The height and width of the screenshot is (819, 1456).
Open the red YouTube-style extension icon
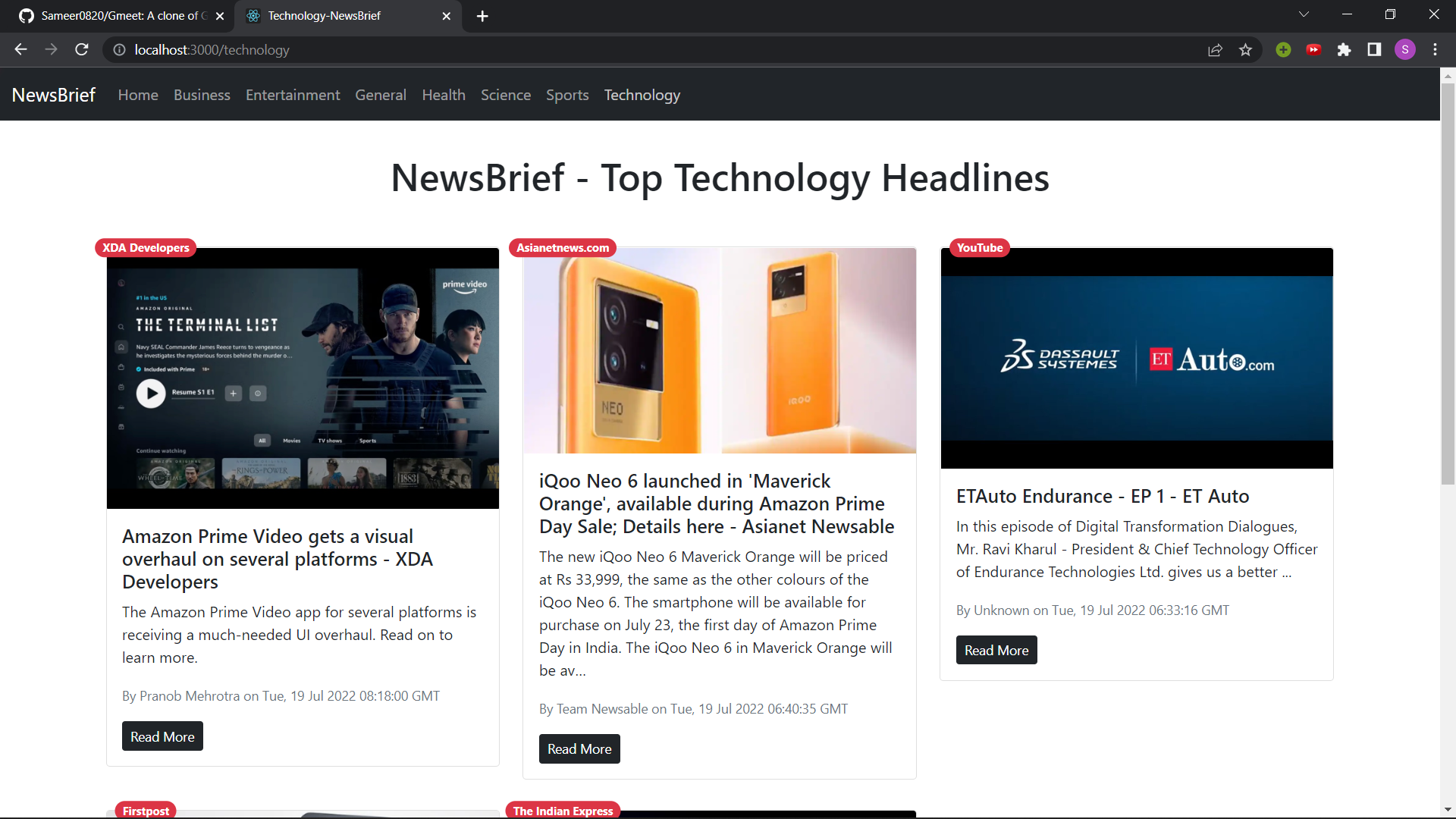[1313, 50]
